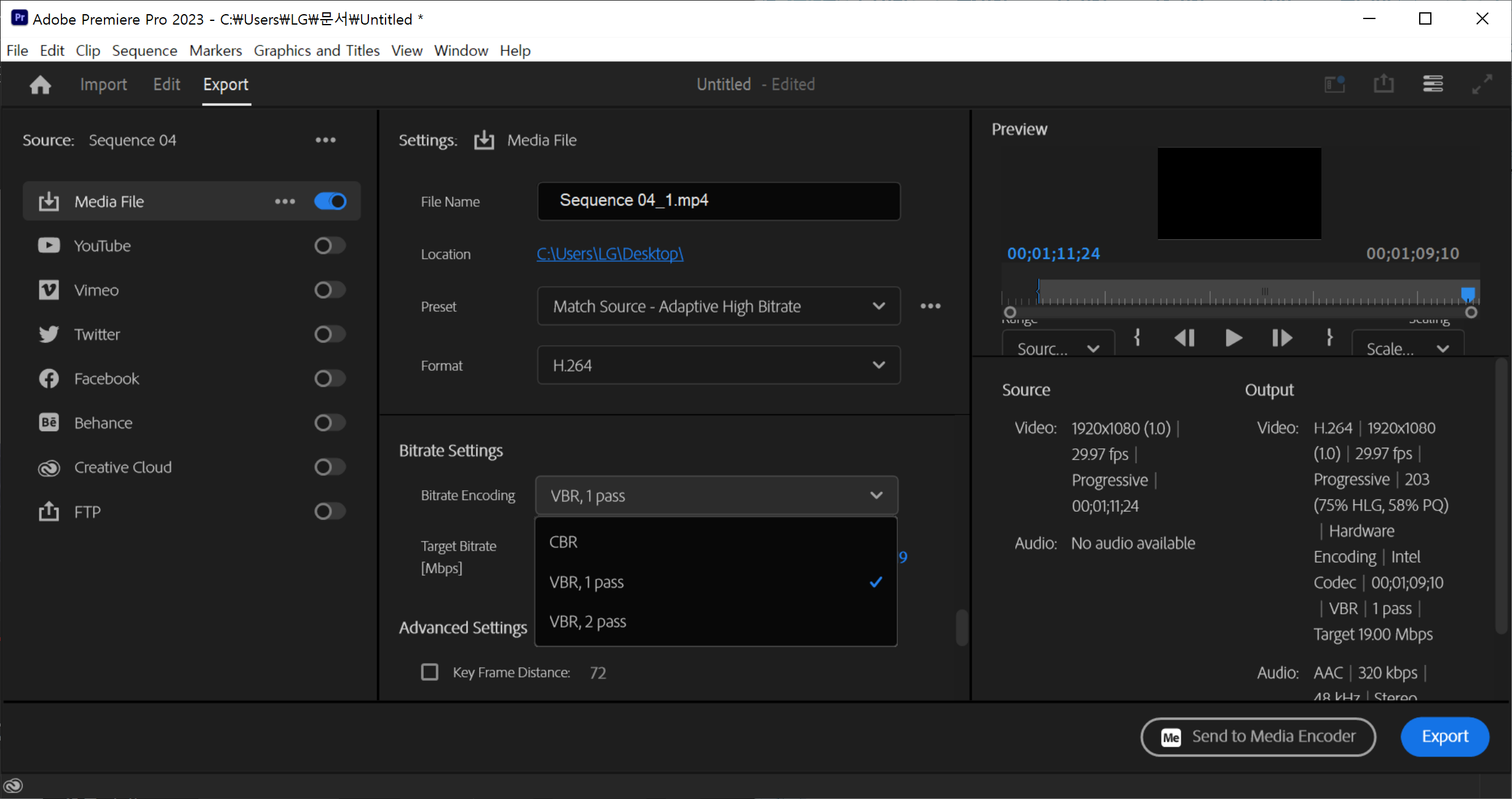Click the Home icon in header
1512x799 pixels.
[x=40, y=84]
